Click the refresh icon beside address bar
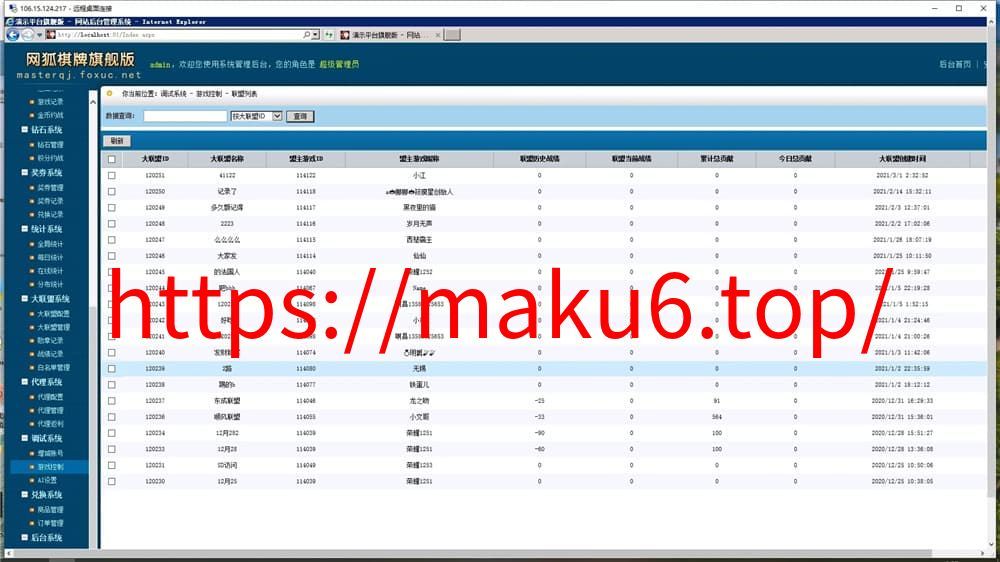 coord(329,34)
